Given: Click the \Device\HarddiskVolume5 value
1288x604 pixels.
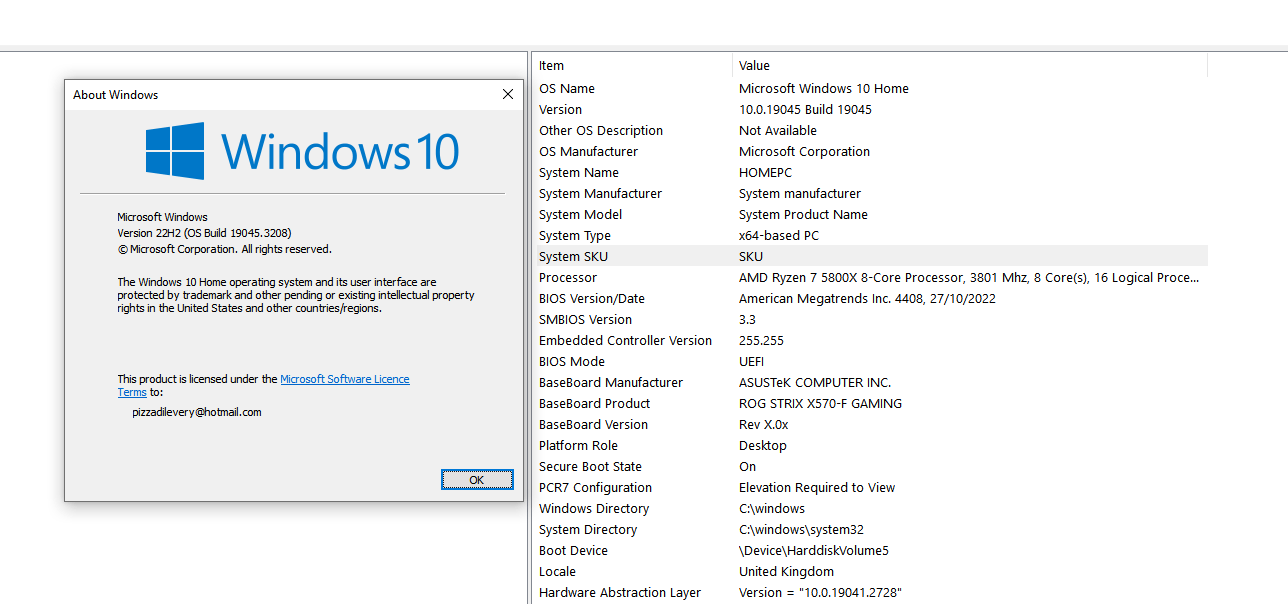Looking at the screenshot, I should [x=814, y=551].
